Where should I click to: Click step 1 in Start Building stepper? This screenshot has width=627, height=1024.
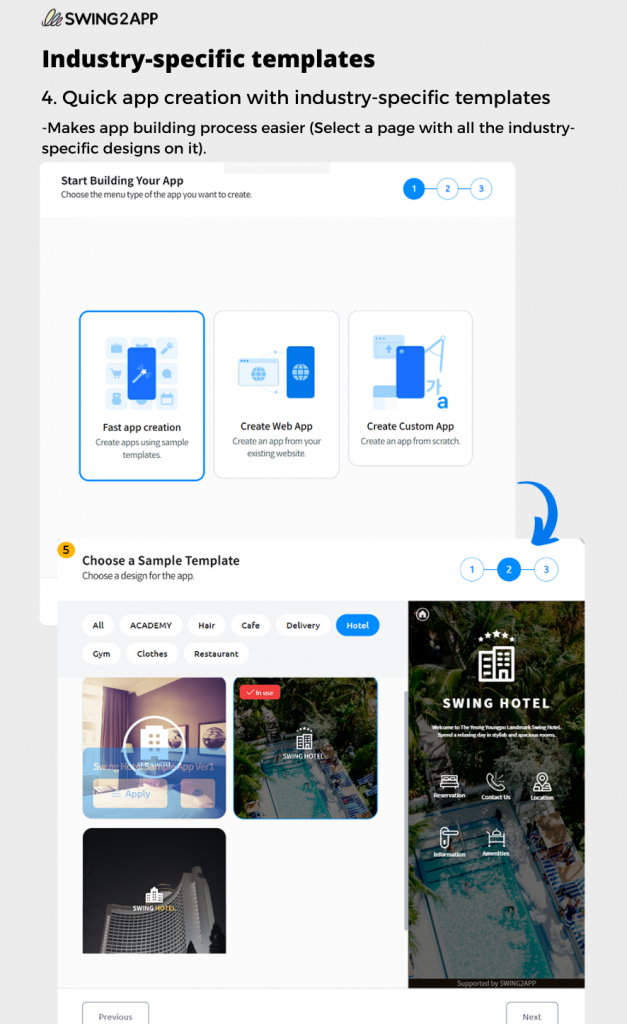pos(414,189)
